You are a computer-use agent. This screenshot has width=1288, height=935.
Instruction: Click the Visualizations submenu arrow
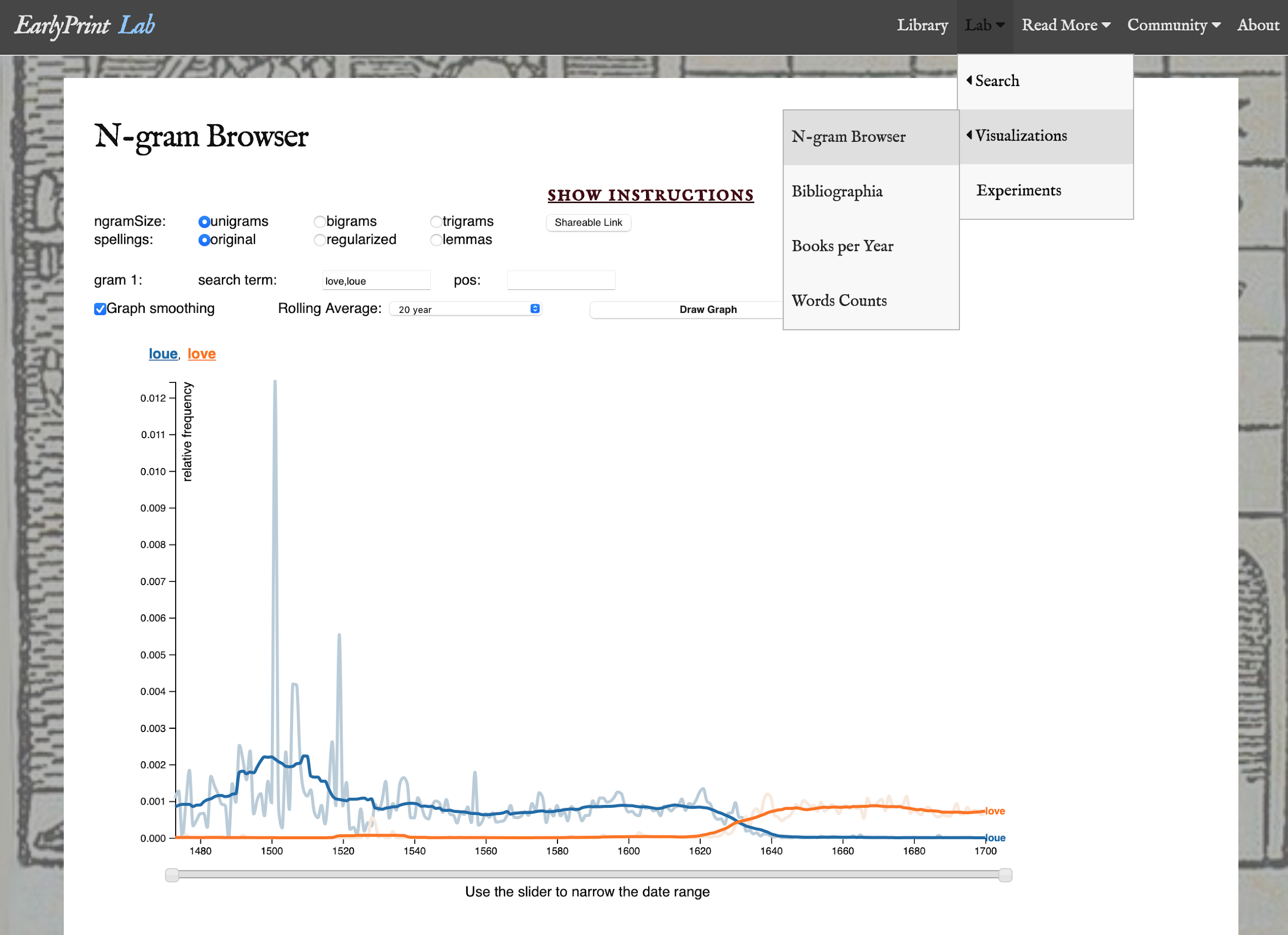(969, 135)
